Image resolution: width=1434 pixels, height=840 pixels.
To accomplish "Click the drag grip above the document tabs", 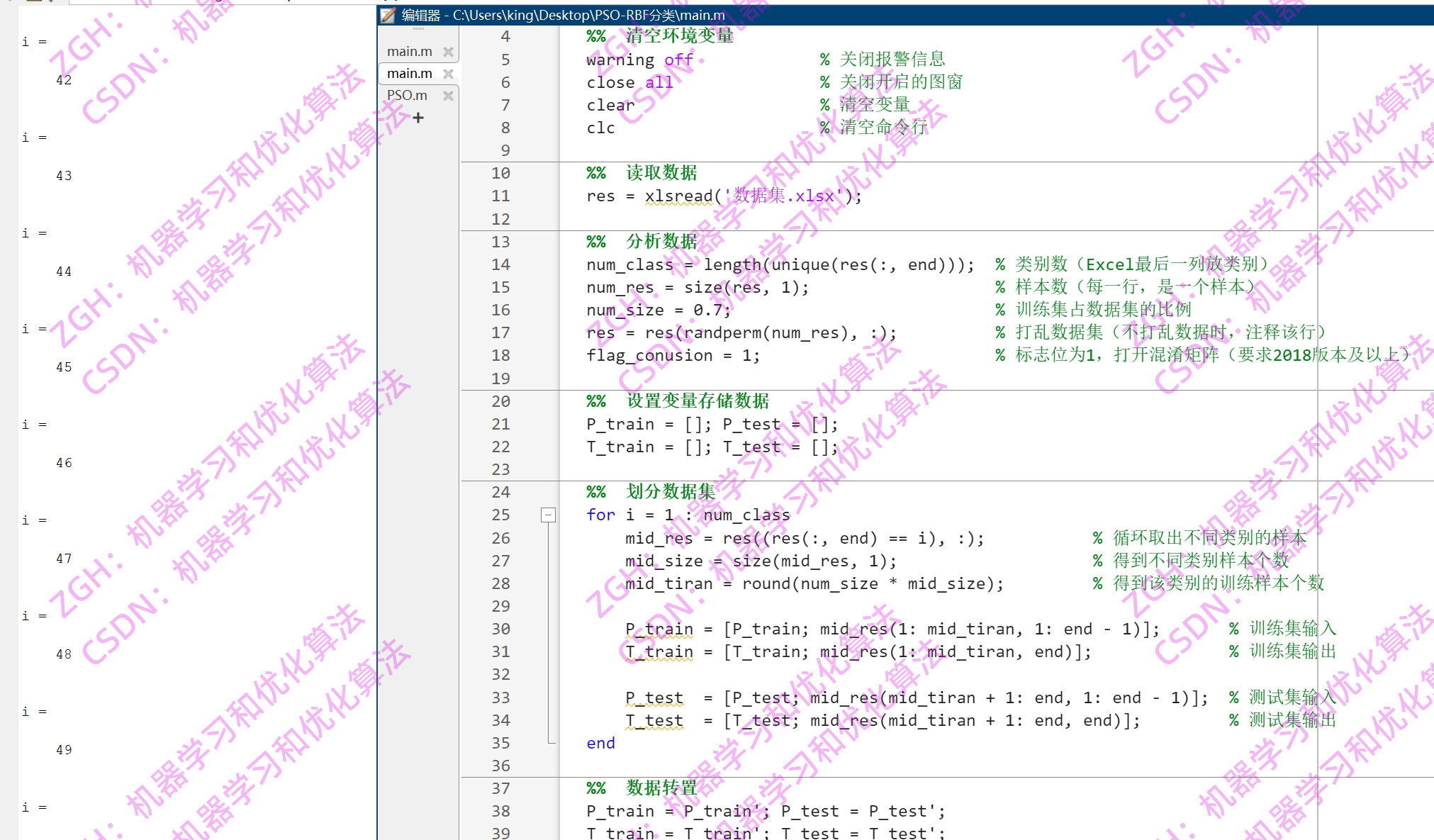I will click(x=418, y=29).
